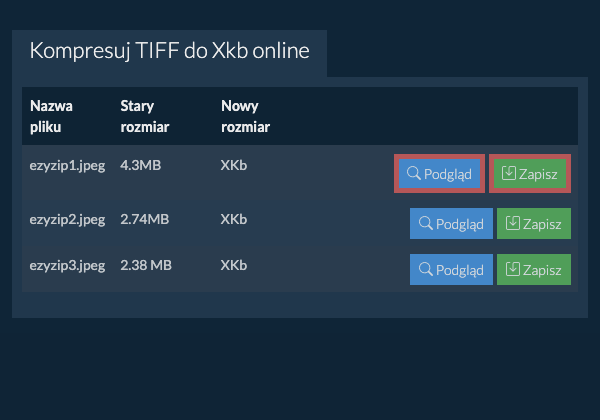The image size is (600, 420).
Task: Click the 4.3MB old size value
Action: [x=141, y=166]
